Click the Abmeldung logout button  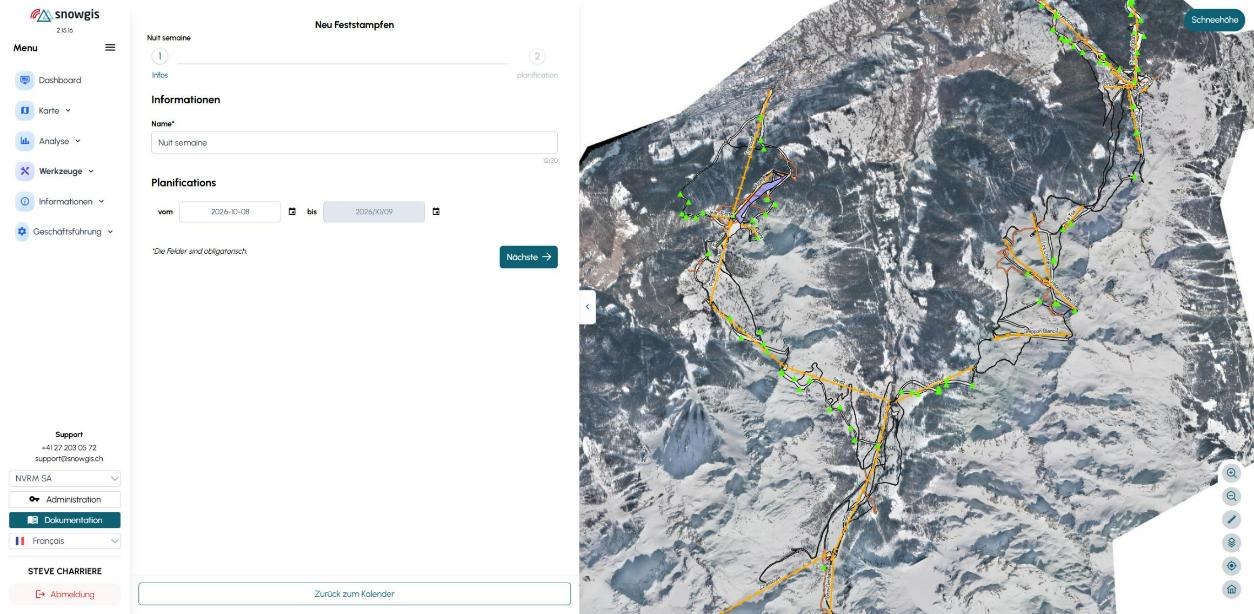click(65, 594)
